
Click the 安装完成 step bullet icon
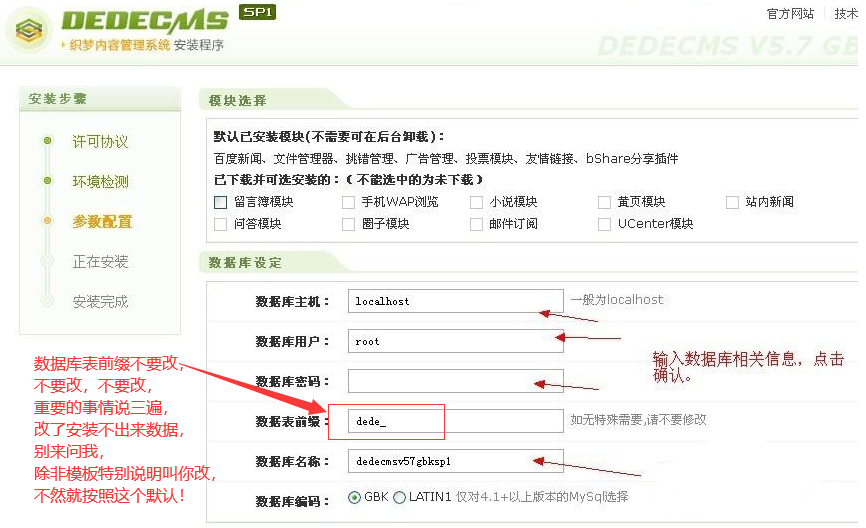(x=47, y=301)
